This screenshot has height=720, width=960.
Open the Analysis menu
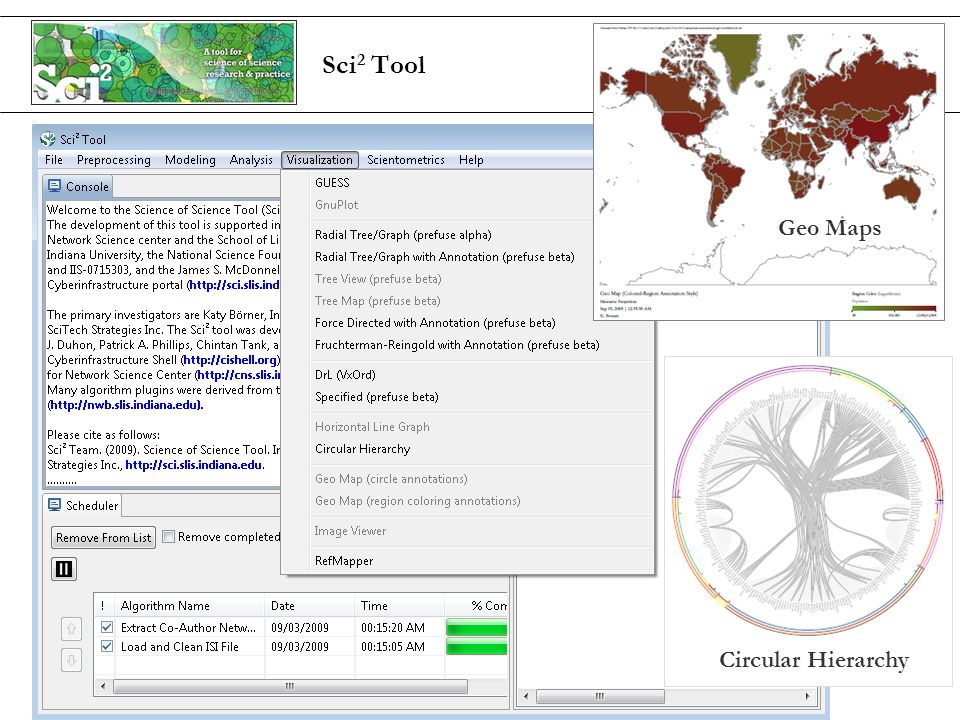point(251,160)
